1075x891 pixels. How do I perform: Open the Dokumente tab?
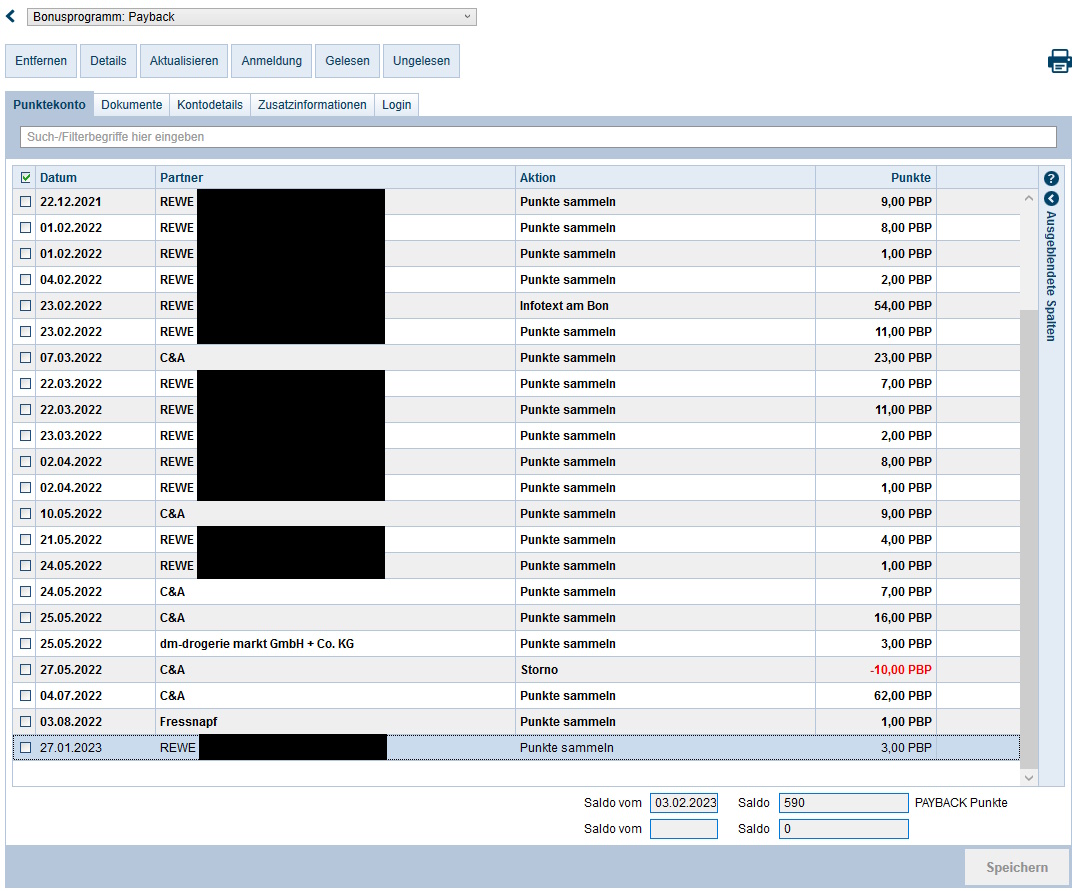point(132,105)
